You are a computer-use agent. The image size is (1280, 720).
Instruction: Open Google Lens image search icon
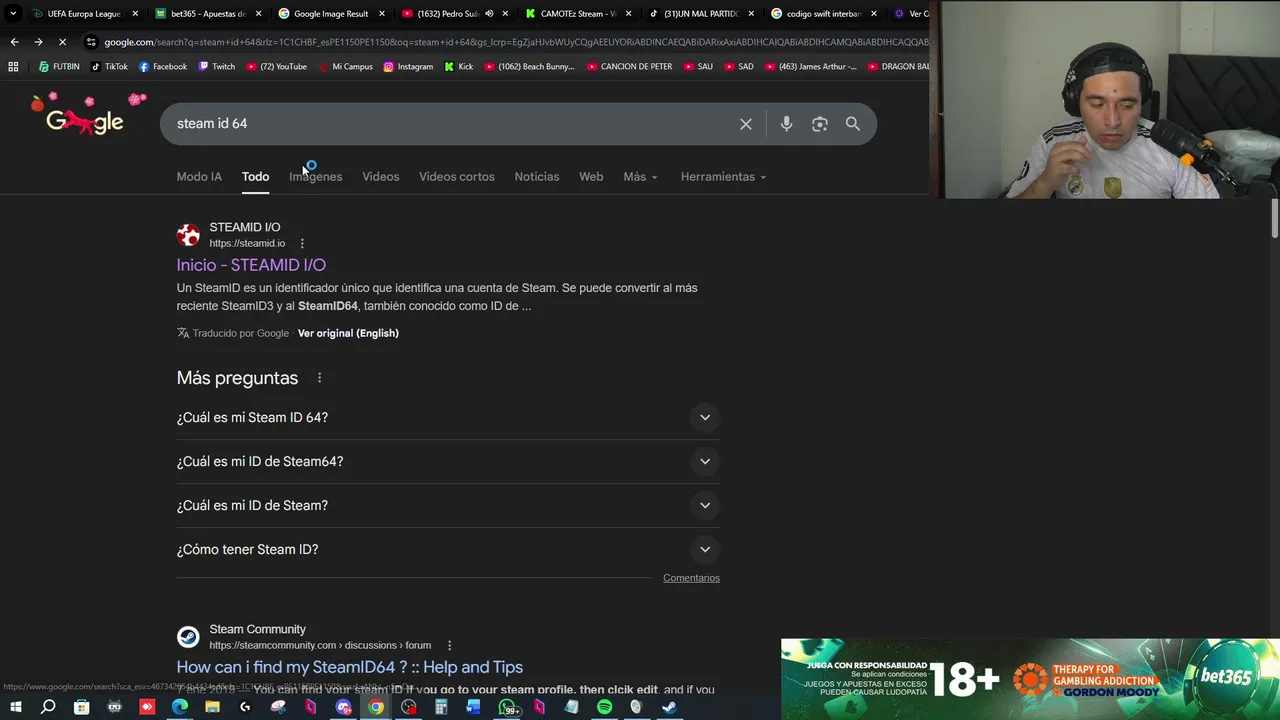click(820, 124)
